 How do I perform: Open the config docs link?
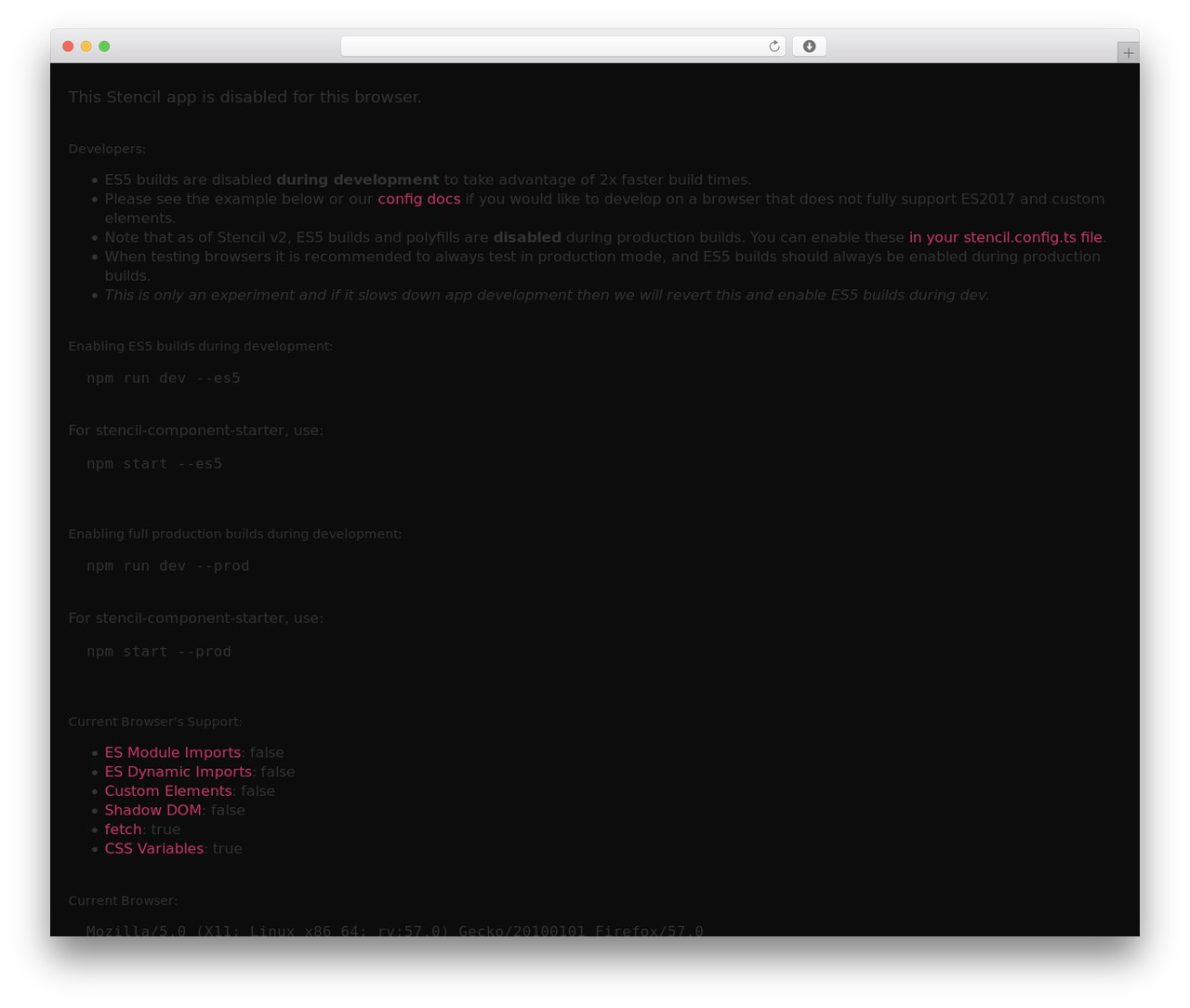point(419,199)
